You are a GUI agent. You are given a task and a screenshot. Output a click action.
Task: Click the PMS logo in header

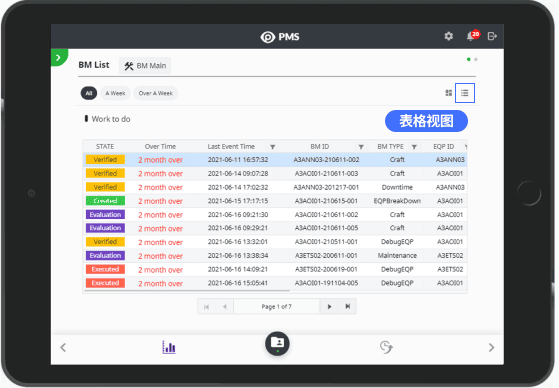pos(280,37)
